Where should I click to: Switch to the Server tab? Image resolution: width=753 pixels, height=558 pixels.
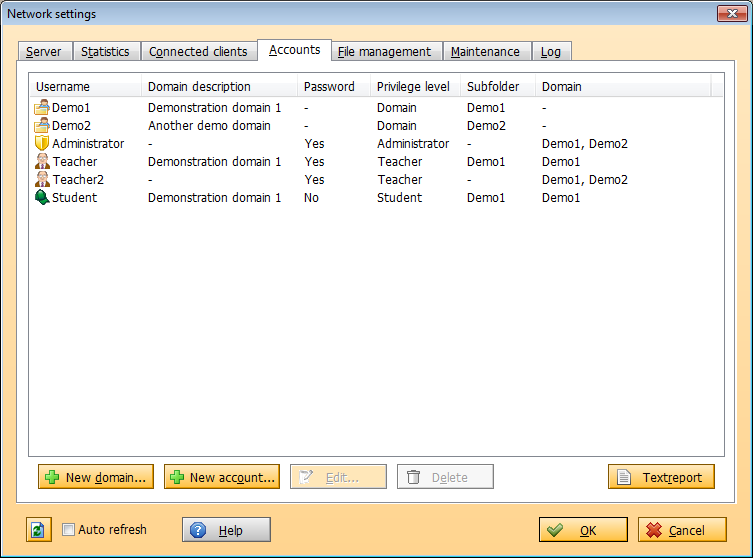click(x=44, y=52)
